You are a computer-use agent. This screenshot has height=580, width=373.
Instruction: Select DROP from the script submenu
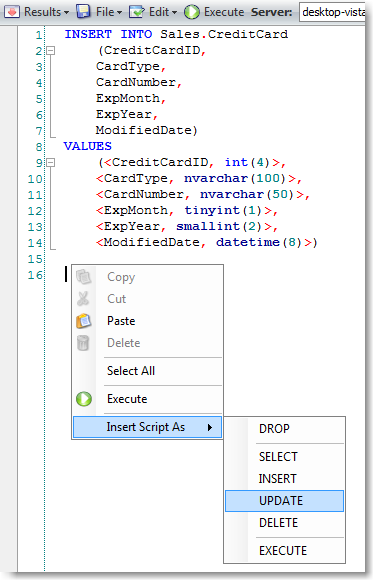click(x=285, y=429)
